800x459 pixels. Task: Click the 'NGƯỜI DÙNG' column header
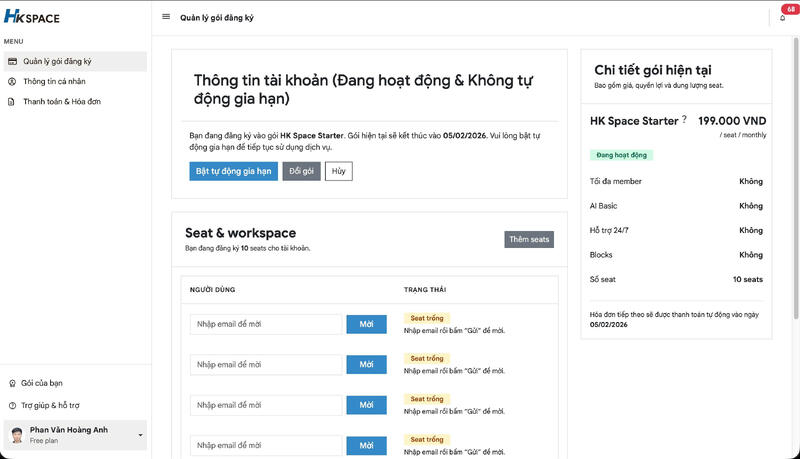pos(212,290)
